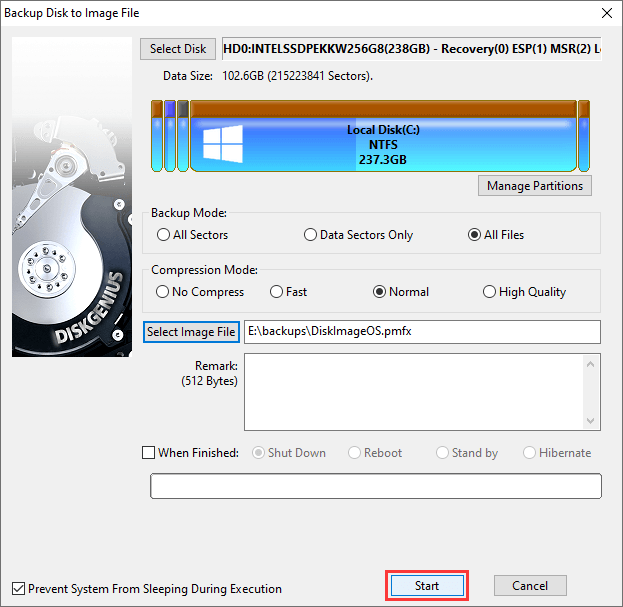
Task: Select the No Compress option
Action: pyautogui.click(x=164, y=292)
